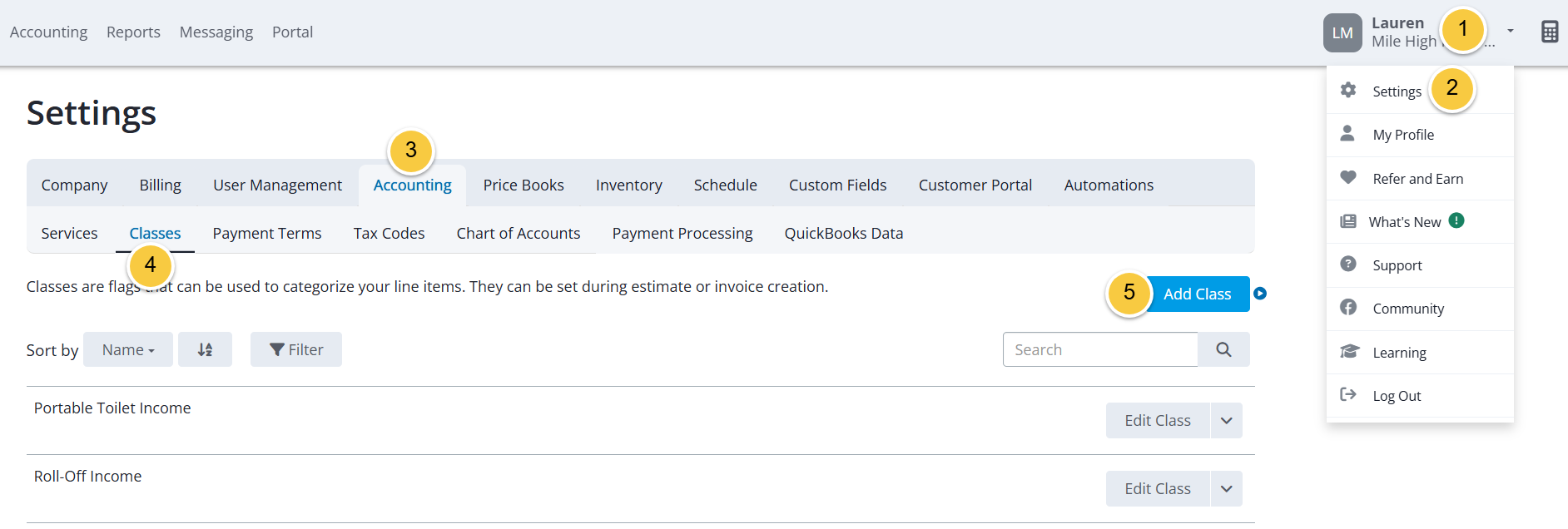Open the Reports top menu
Image resolution: width=1568 pixels, height=529 pixels.
[133, 32]
